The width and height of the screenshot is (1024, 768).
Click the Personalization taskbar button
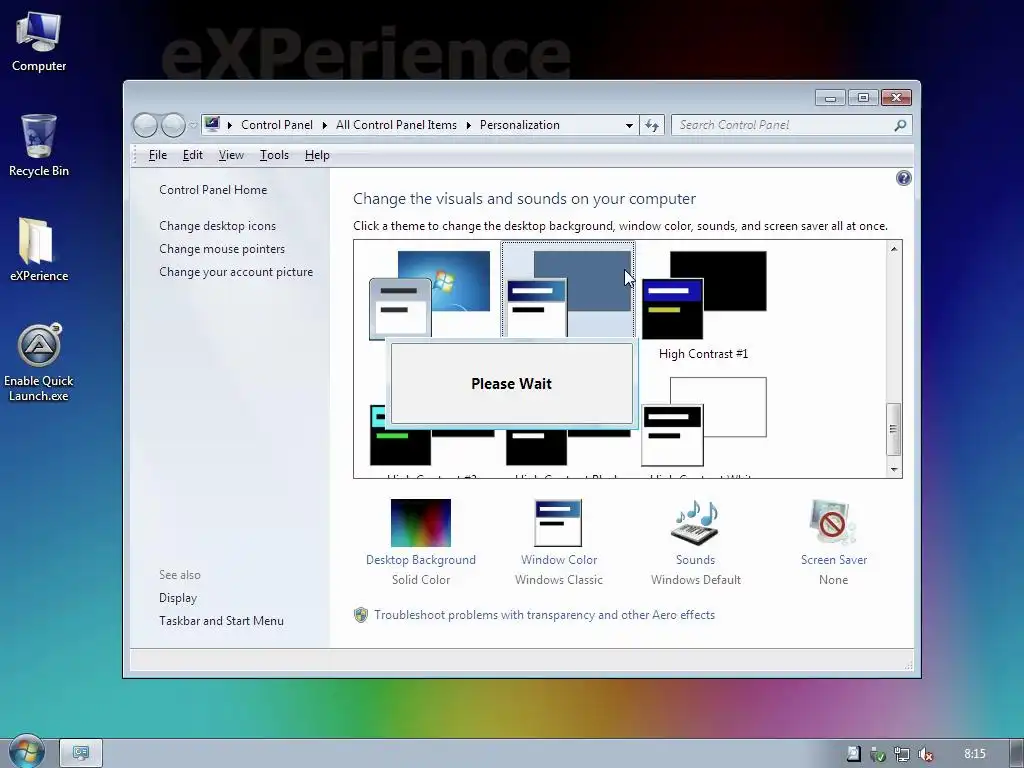81,753
